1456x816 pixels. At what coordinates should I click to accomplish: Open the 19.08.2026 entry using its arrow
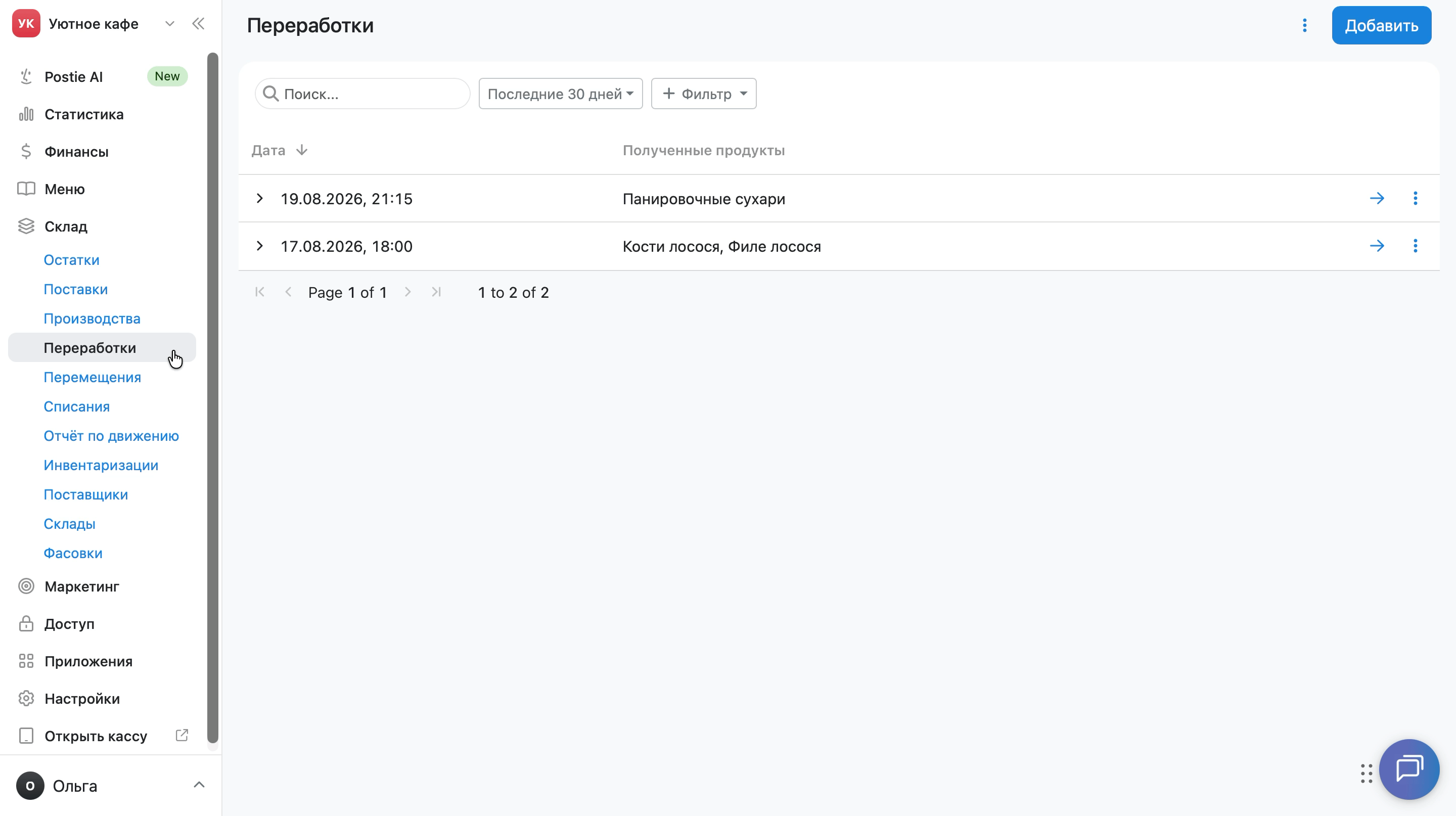pos(1377,198)
